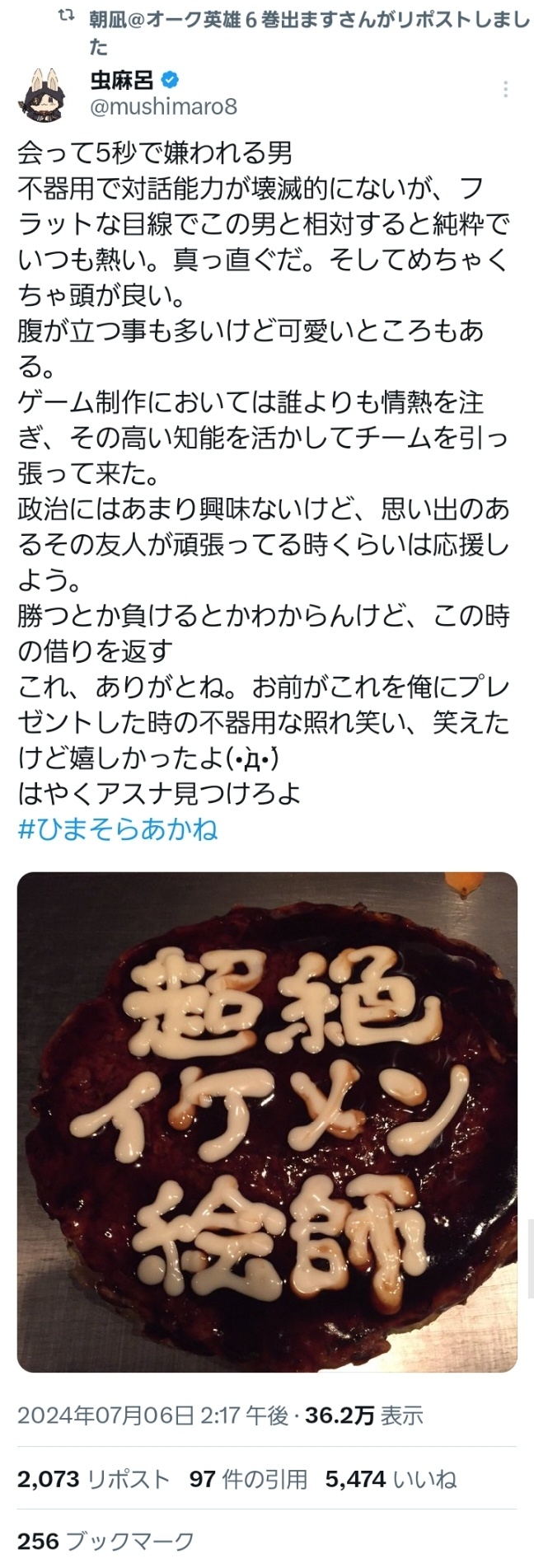
Task: Tap the blue verified badge next to 虫麻呂
Action: point(171,81)
